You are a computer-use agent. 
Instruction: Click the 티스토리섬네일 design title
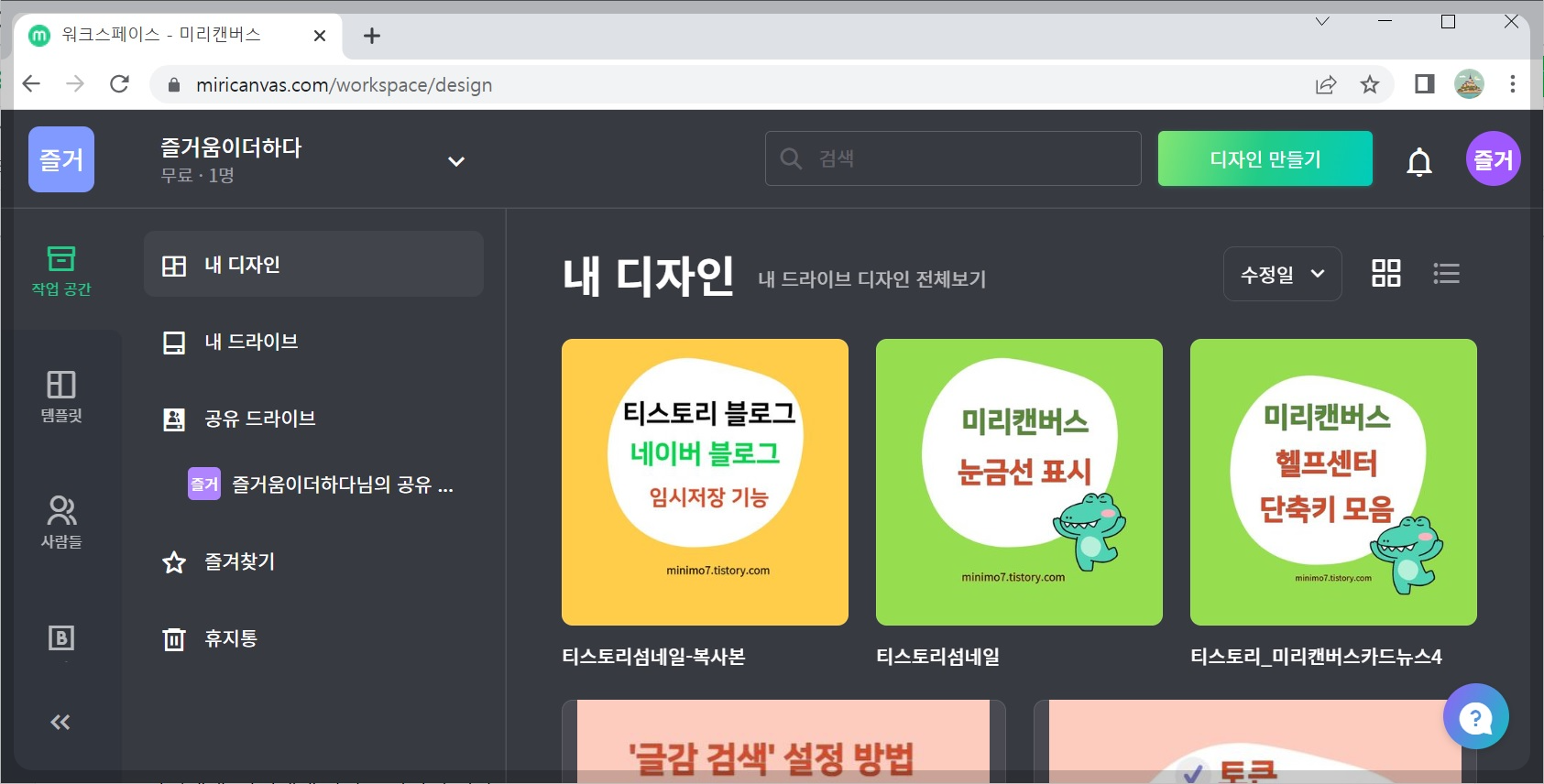937,657
